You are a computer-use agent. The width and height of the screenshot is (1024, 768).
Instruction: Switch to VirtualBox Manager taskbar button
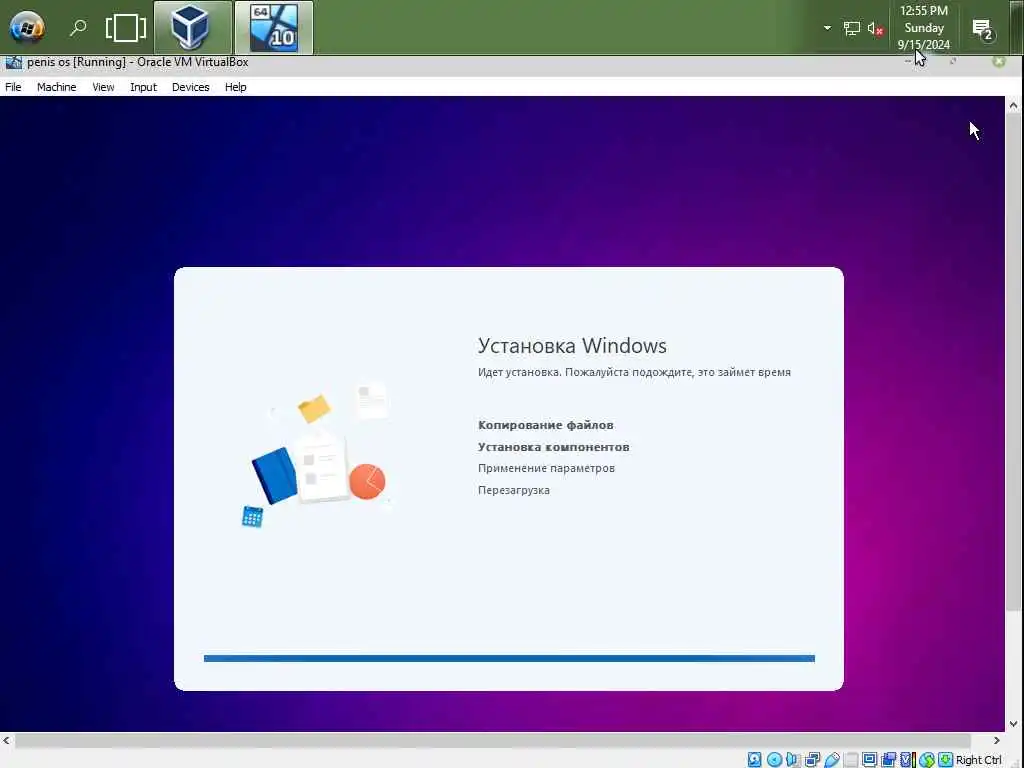pos(192,27)
